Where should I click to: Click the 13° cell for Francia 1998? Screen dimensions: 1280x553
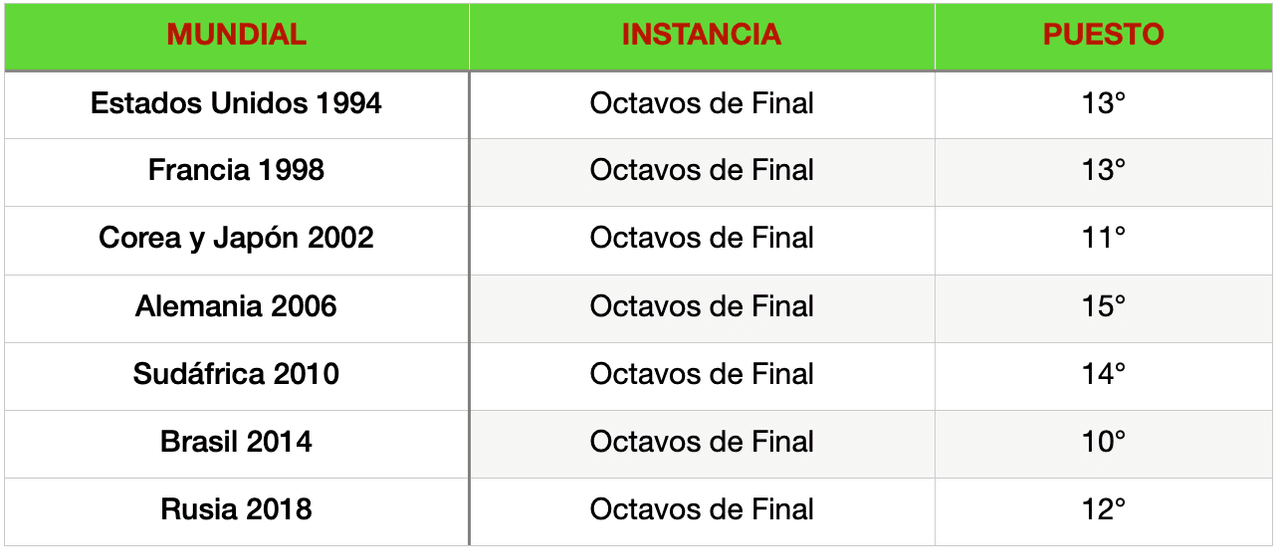pyautogui.click(x=1103, y=170)
